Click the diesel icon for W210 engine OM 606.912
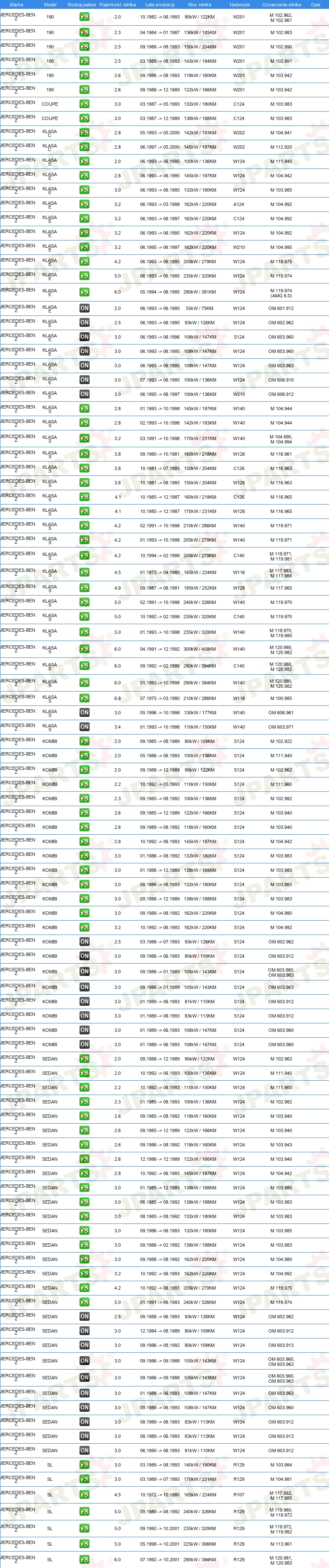Screen dimensions: 329x1568 pos(84,395)
